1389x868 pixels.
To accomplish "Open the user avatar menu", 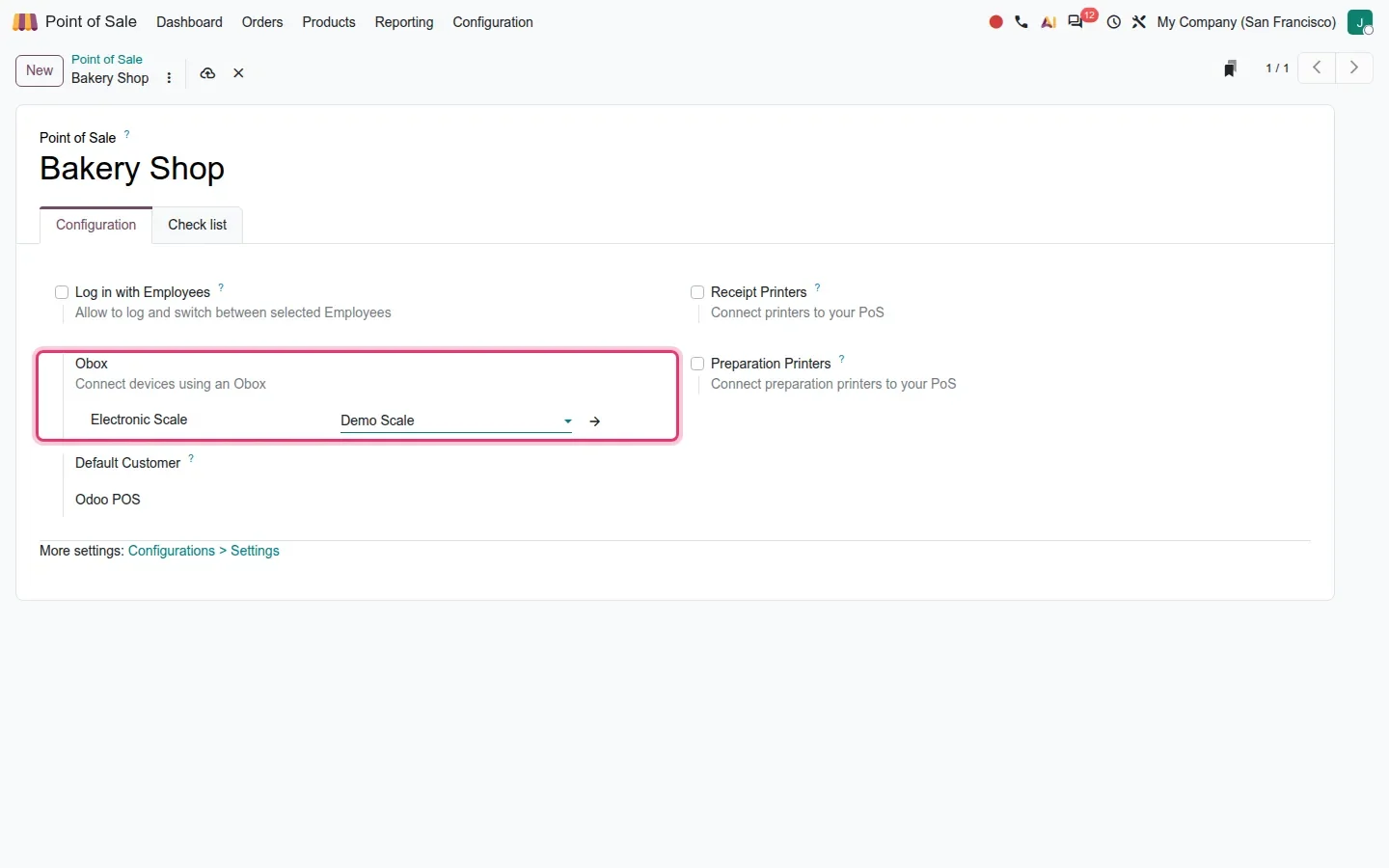I will click(1360, 22).
